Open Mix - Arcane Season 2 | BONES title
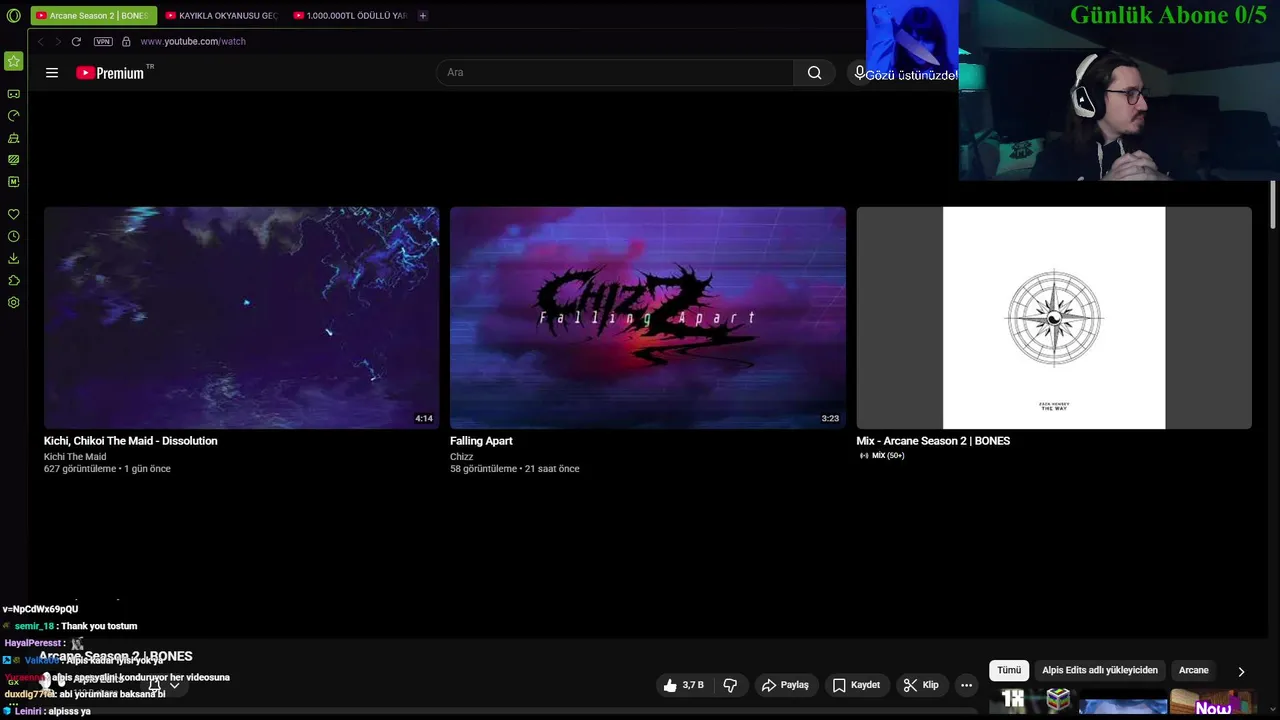1280x720 pixels. [x=933, y=441]
